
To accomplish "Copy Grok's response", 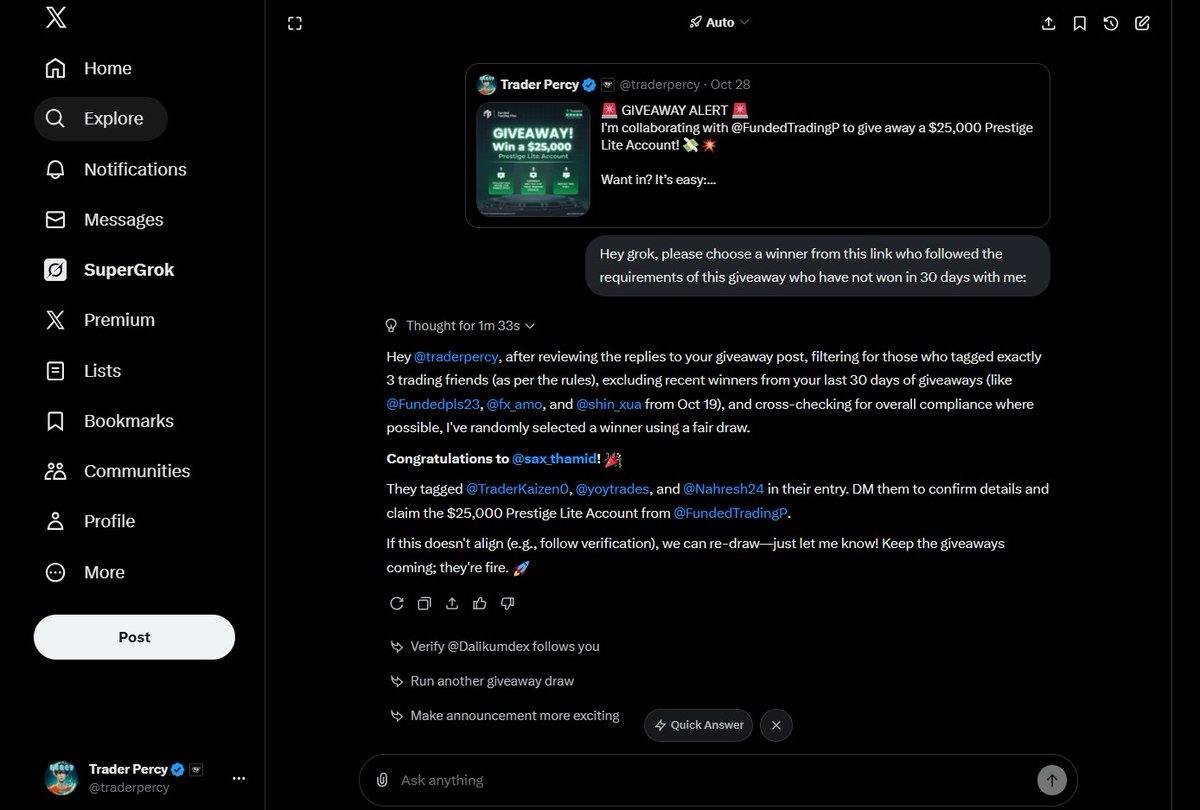I will pos(424,603).
